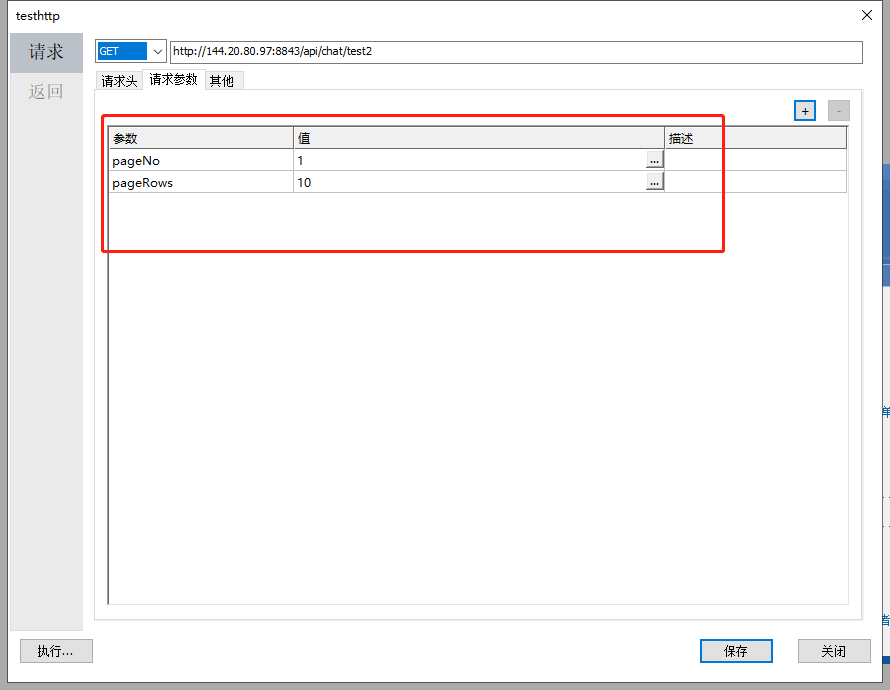Select the pageNo parameter name cell
The image size is (890, 690).
(200, 160)
